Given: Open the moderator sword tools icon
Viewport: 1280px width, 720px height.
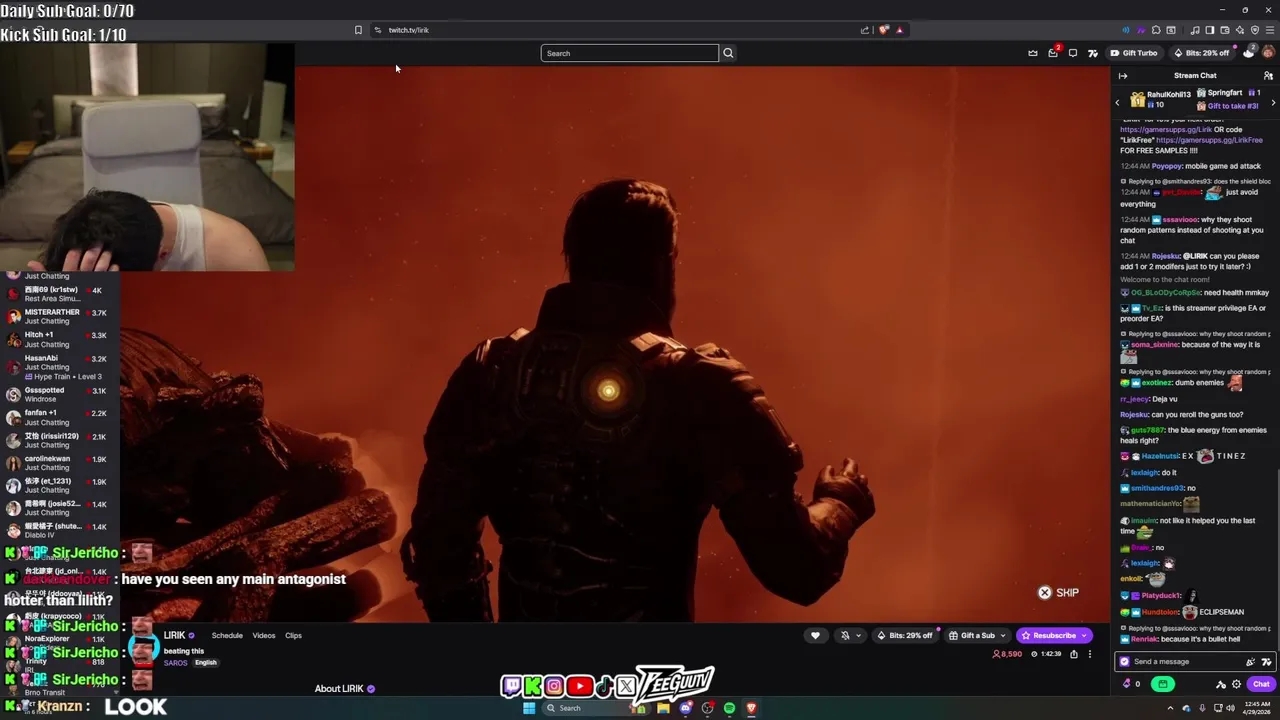Looking at the screenshot, I should (x=1221, y=684).
